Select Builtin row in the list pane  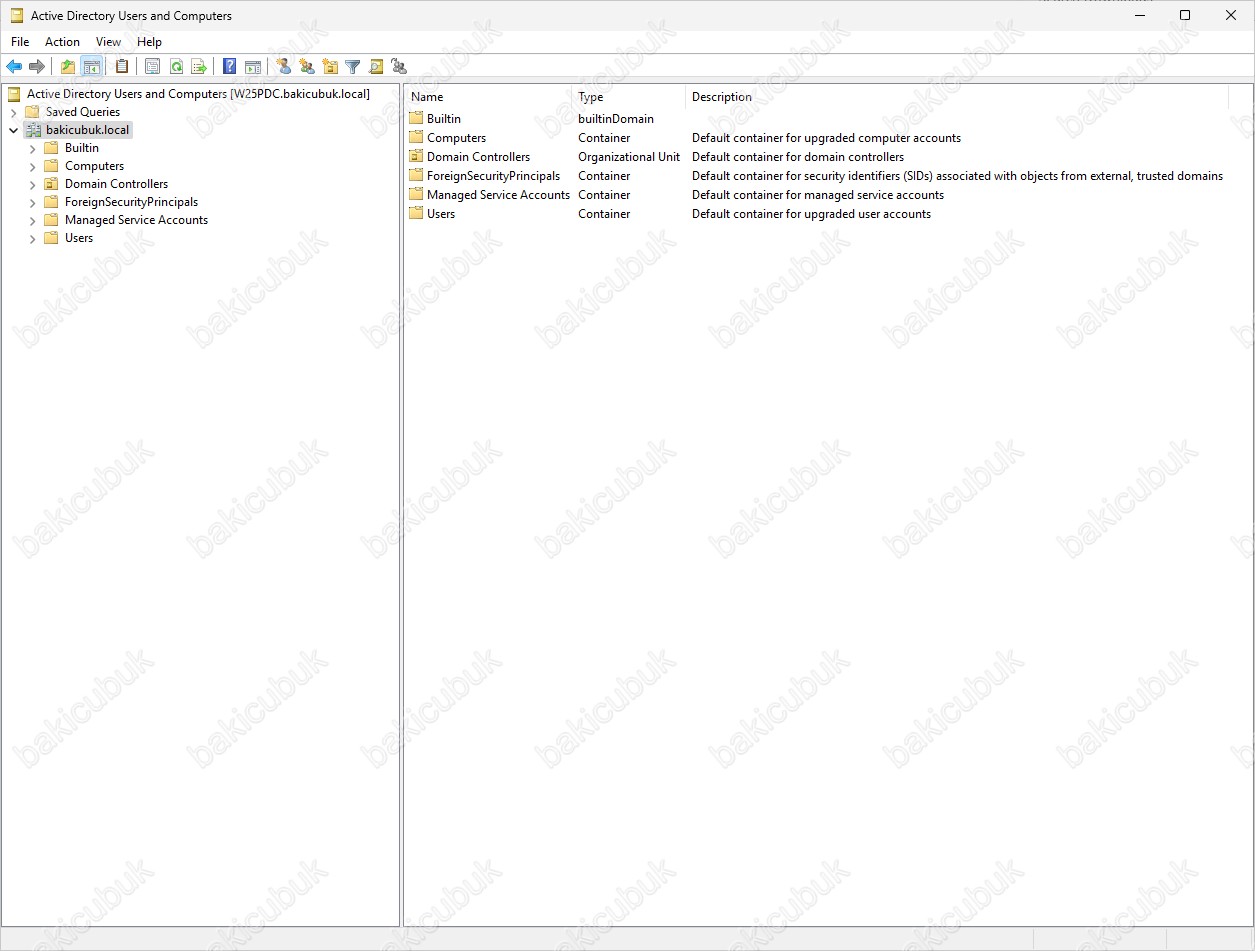(x=444, y=119)
